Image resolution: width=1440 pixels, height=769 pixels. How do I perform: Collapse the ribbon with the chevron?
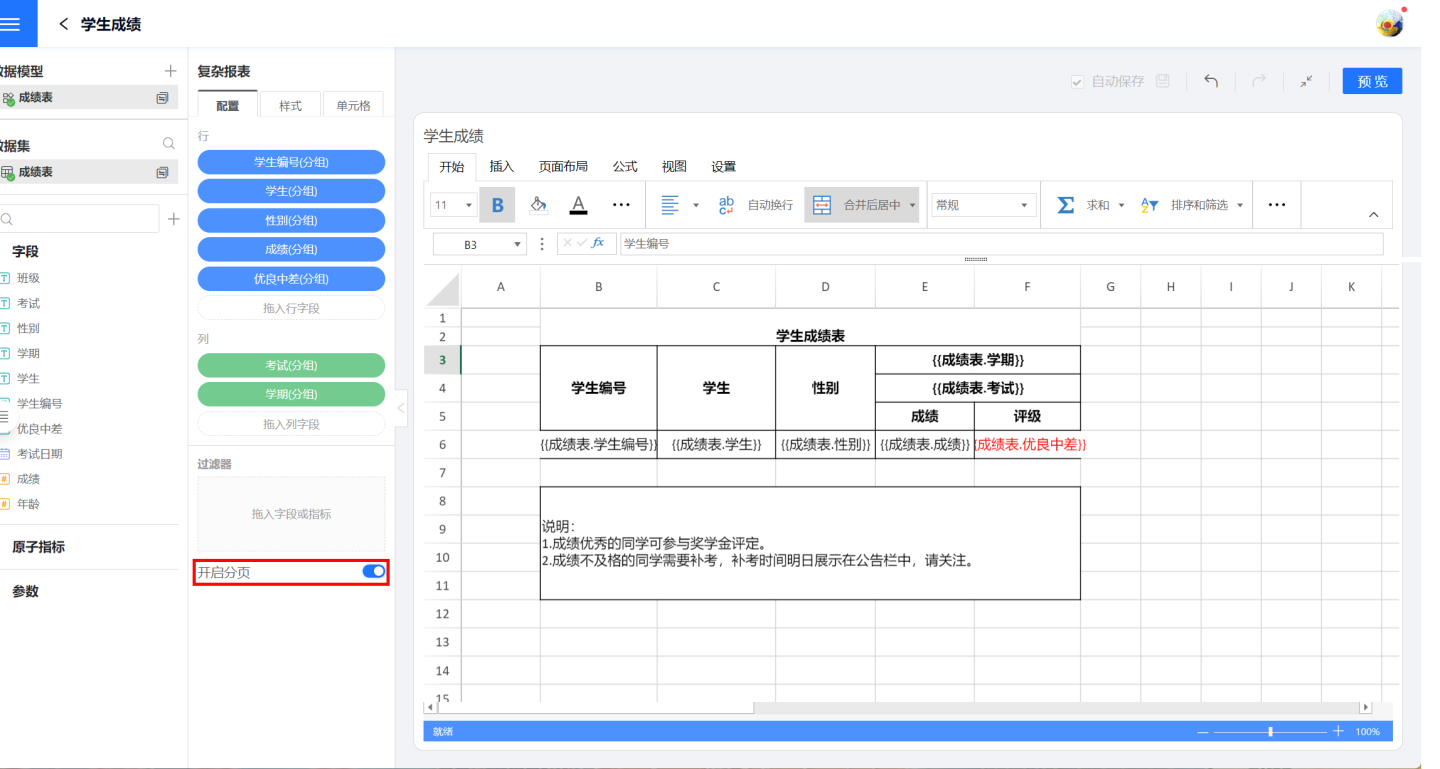[x=1373, y=214]
